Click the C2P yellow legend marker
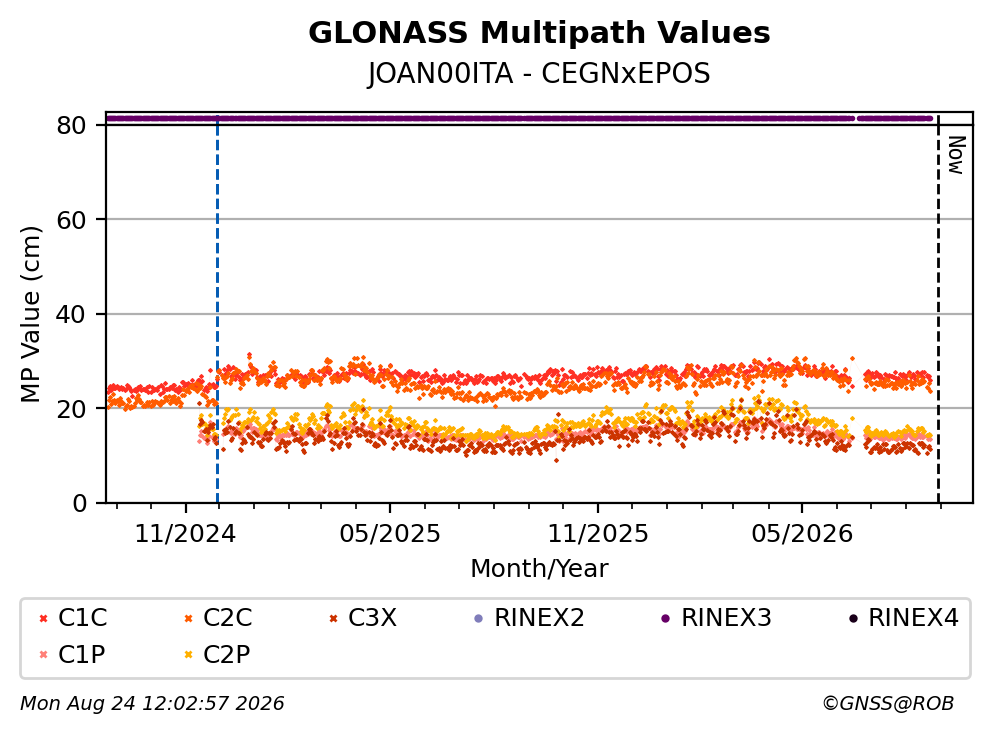993x734 pixels. click(x=189, y=655)
